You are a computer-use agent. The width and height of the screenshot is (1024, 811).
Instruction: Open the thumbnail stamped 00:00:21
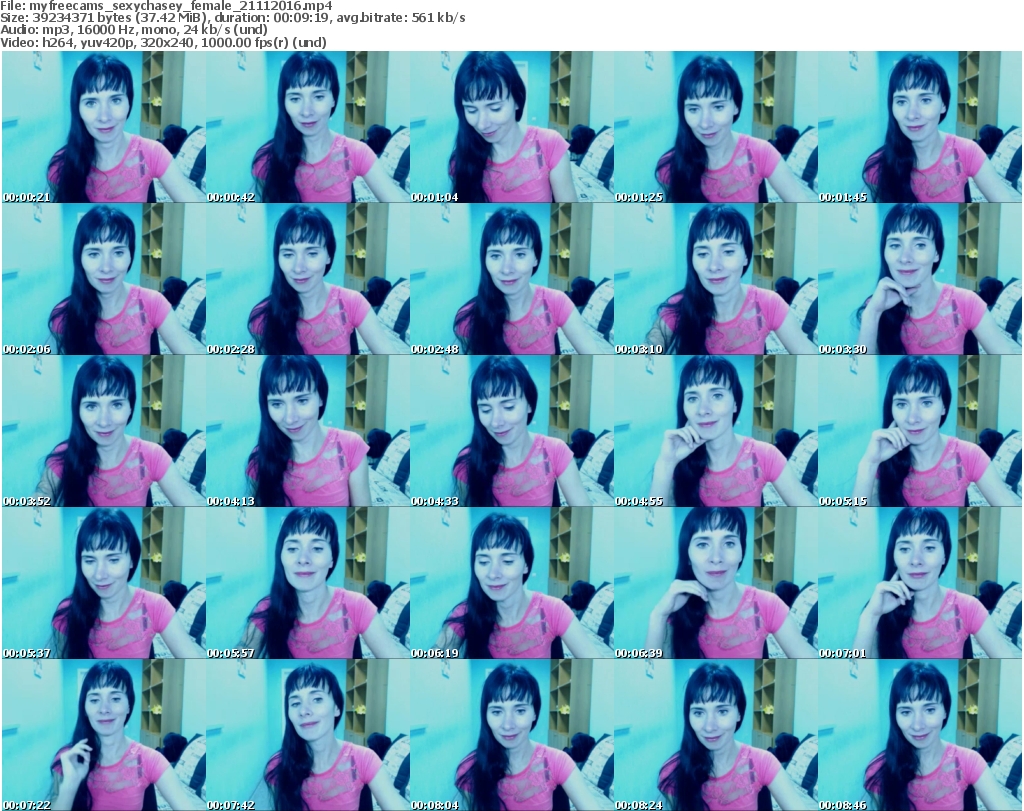click(104, 127)
